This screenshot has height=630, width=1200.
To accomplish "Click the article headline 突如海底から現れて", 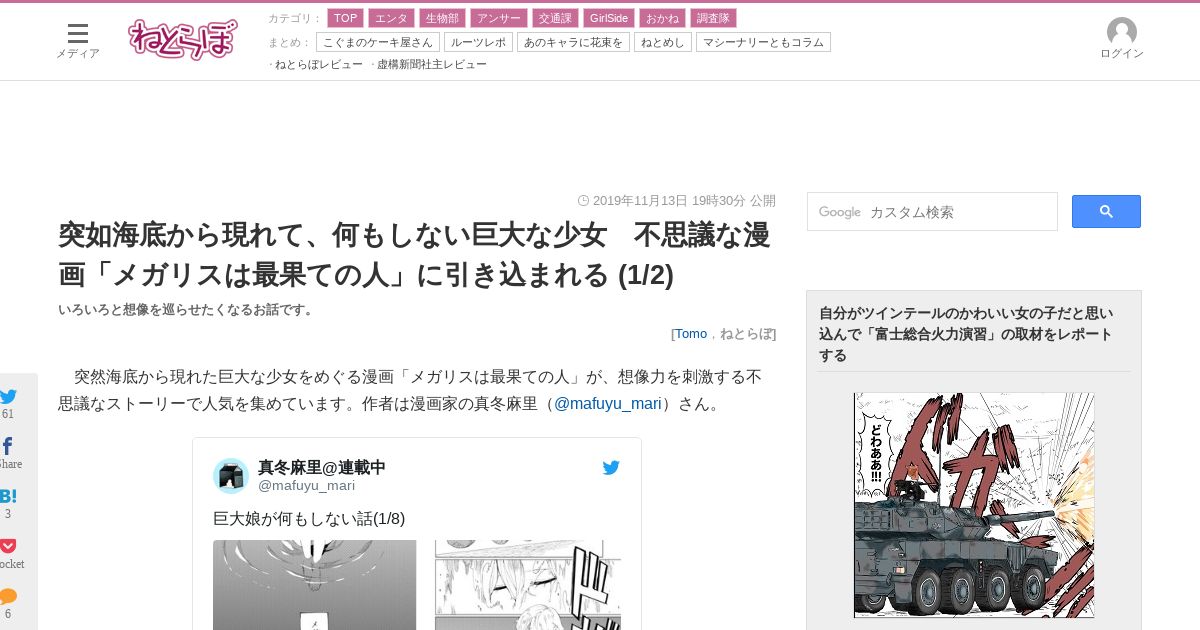I will point(414,254).
